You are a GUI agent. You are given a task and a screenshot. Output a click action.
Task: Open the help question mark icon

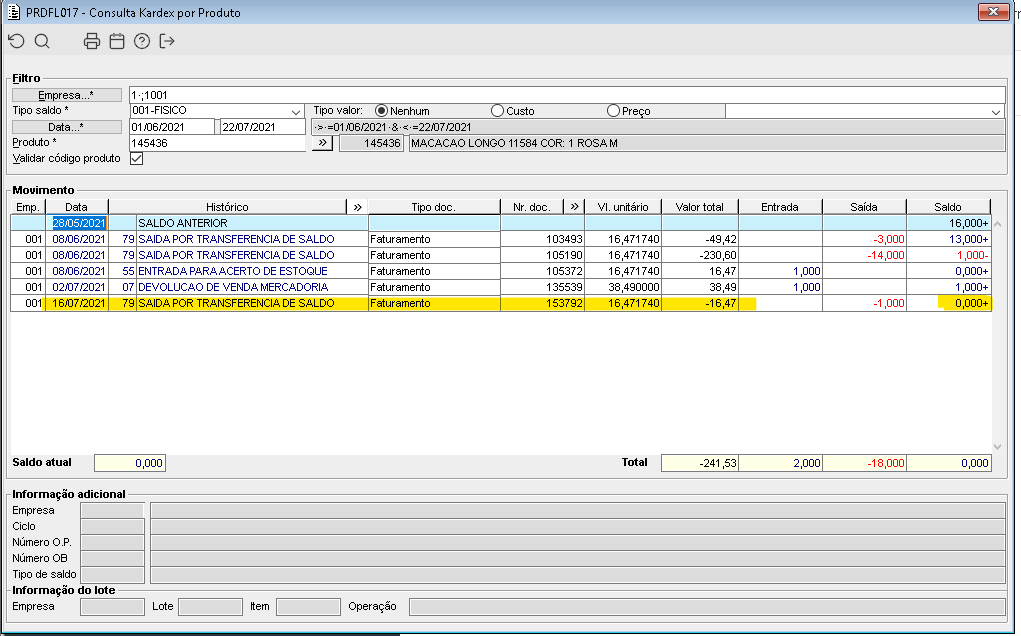tap(142, 41)
